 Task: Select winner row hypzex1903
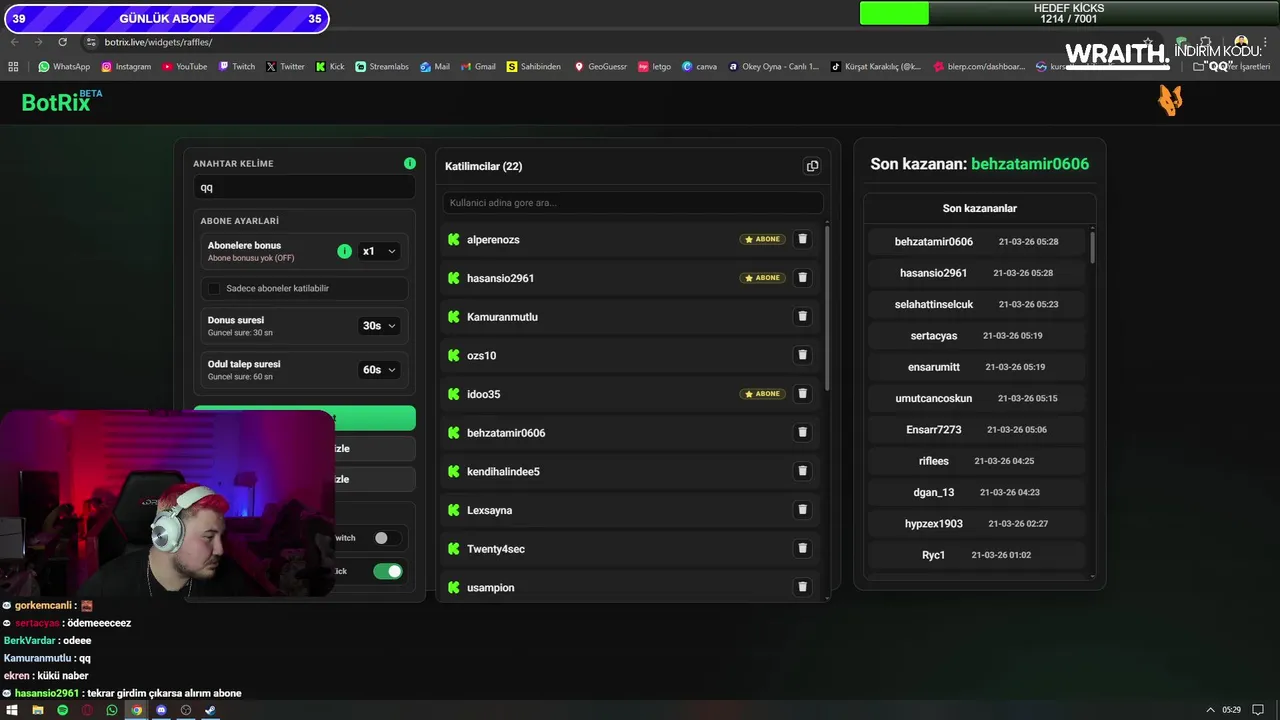coord(976,523)
